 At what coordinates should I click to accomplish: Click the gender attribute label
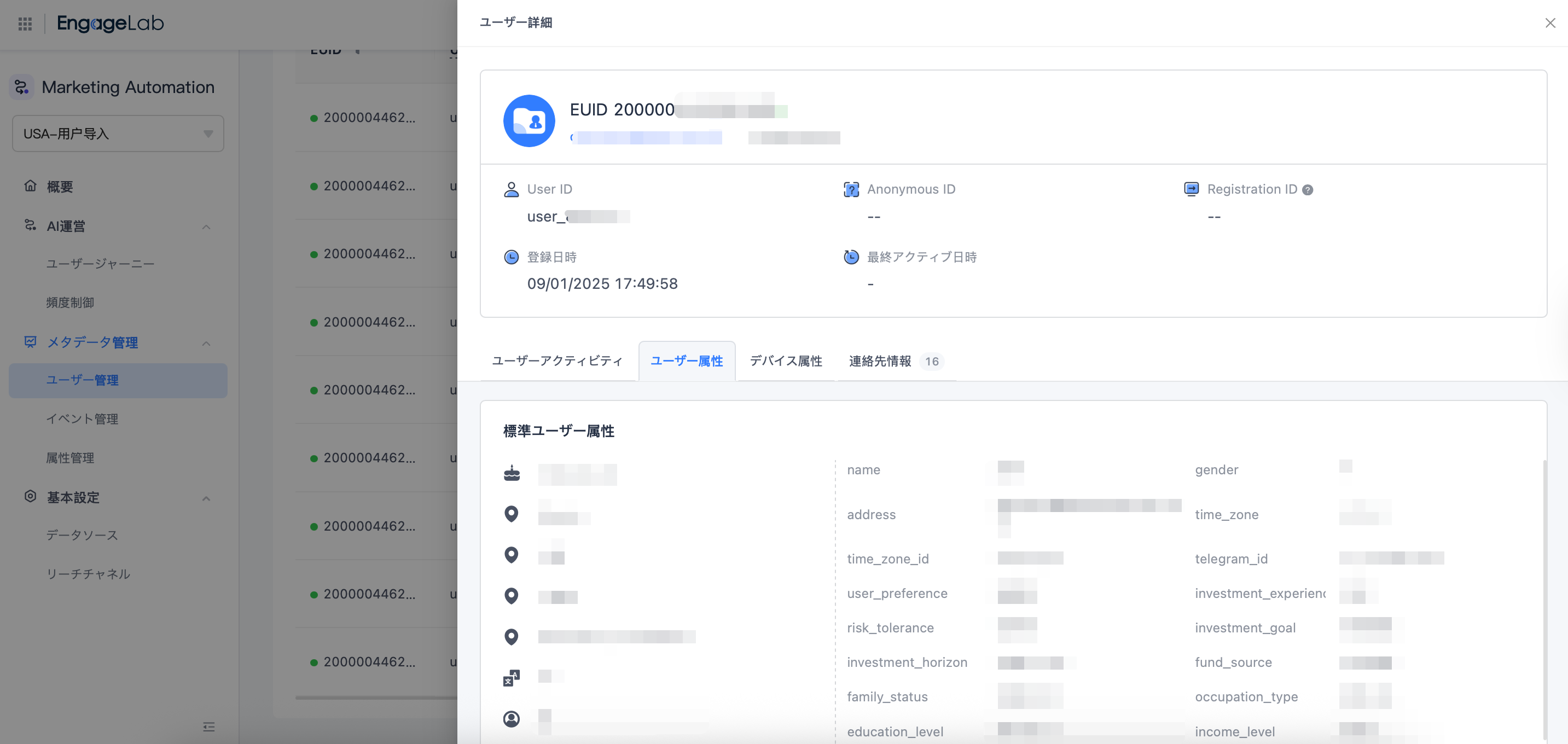1217,470
